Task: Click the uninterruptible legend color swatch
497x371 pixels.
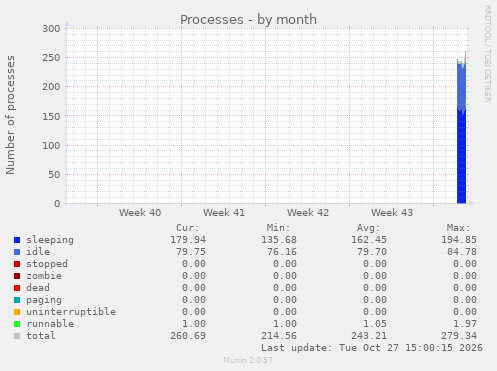Action: [x=17, y=312]
